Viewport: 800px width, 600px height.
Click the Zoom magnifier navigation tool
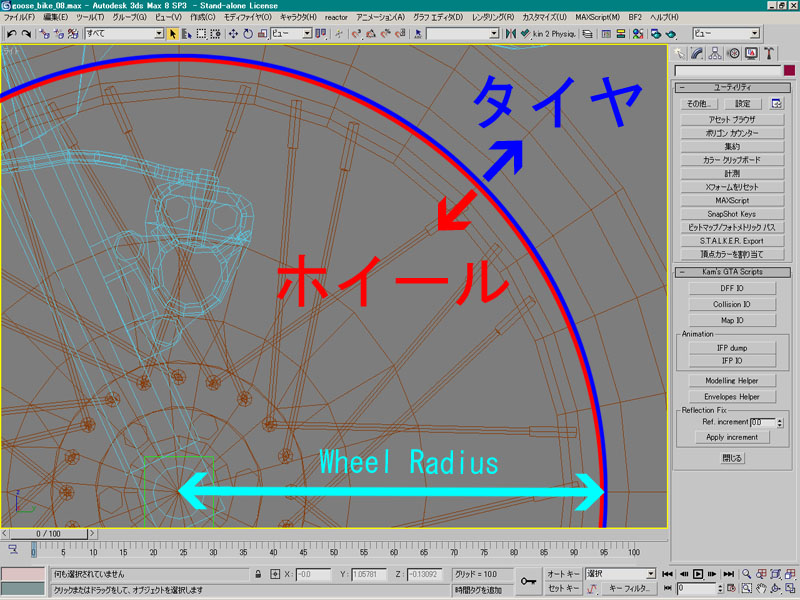pos(746,574)
